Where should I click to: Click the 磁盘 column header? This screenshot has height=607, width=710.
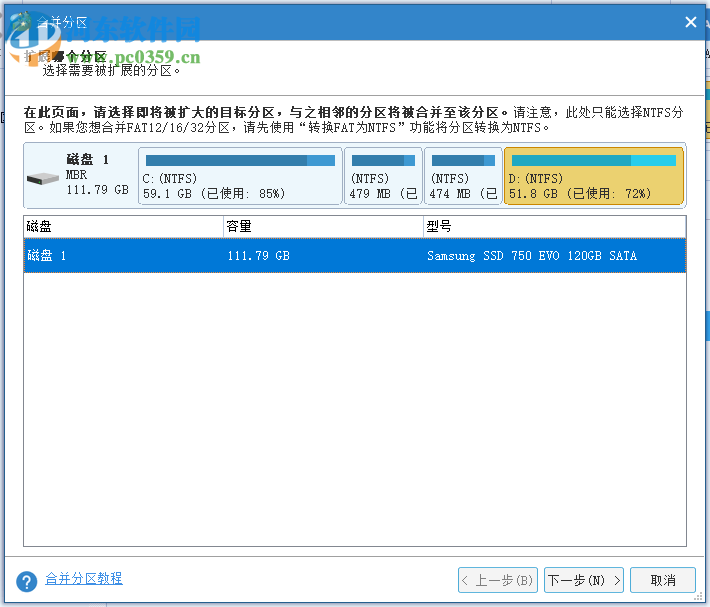click(124, 226)
